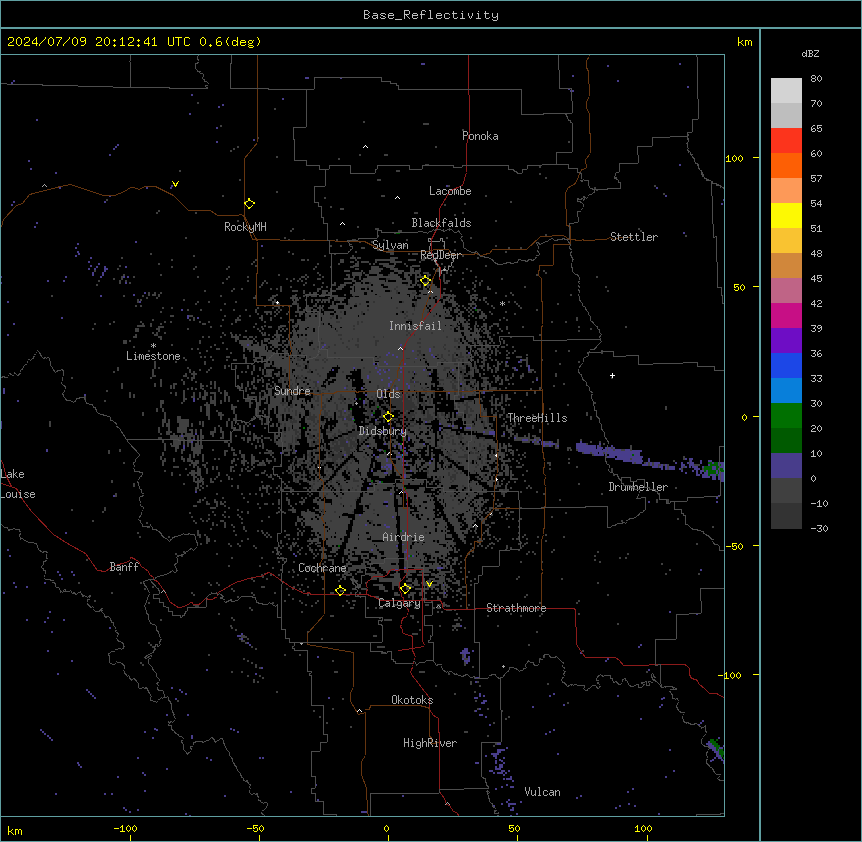The image size is (862, 842).
Task: Click the RockyMH label
Action: [245, 227]
